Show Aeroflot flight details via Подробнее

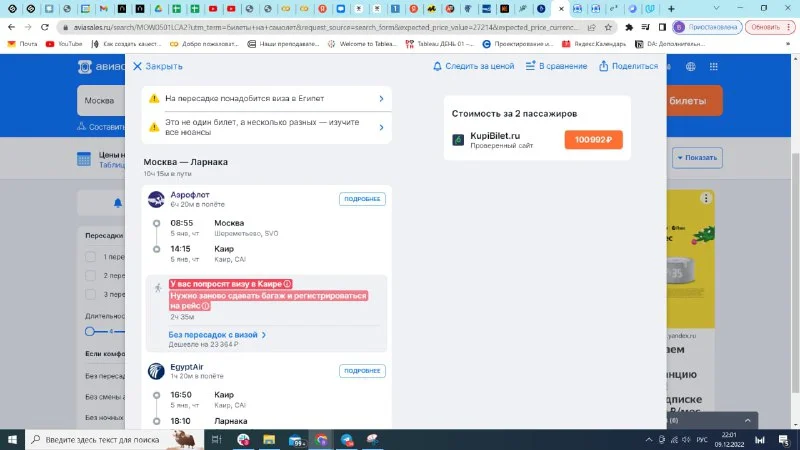pos(362,199)
